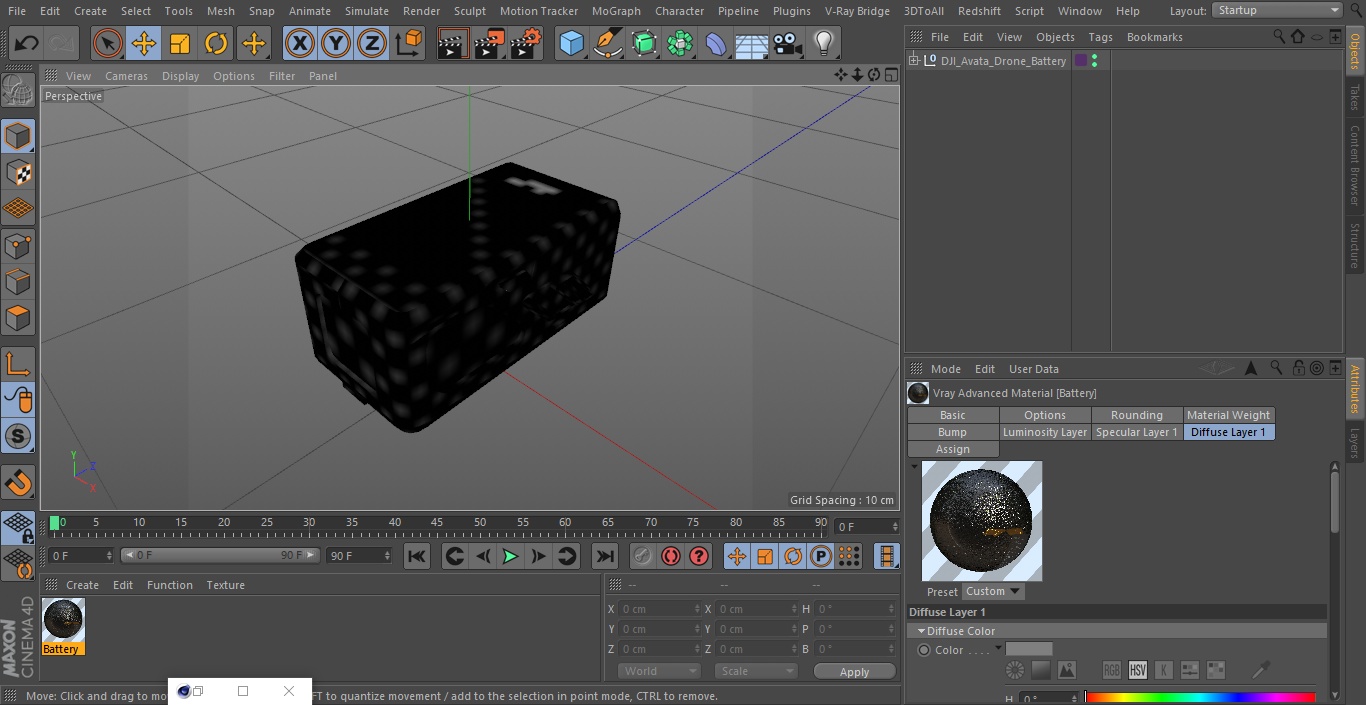1366x705 pixels.
Task: Switch color mode to RGB
Action: click(x=1111, y=670)
